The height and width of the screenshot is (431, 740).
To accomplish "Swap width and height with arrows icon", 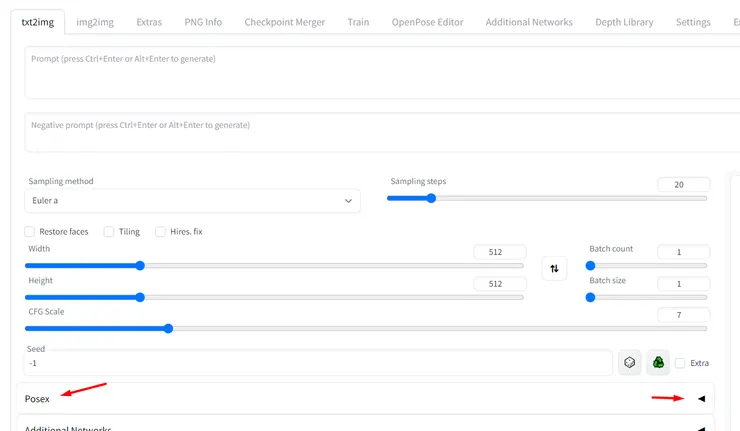I will tap(554, 268).
